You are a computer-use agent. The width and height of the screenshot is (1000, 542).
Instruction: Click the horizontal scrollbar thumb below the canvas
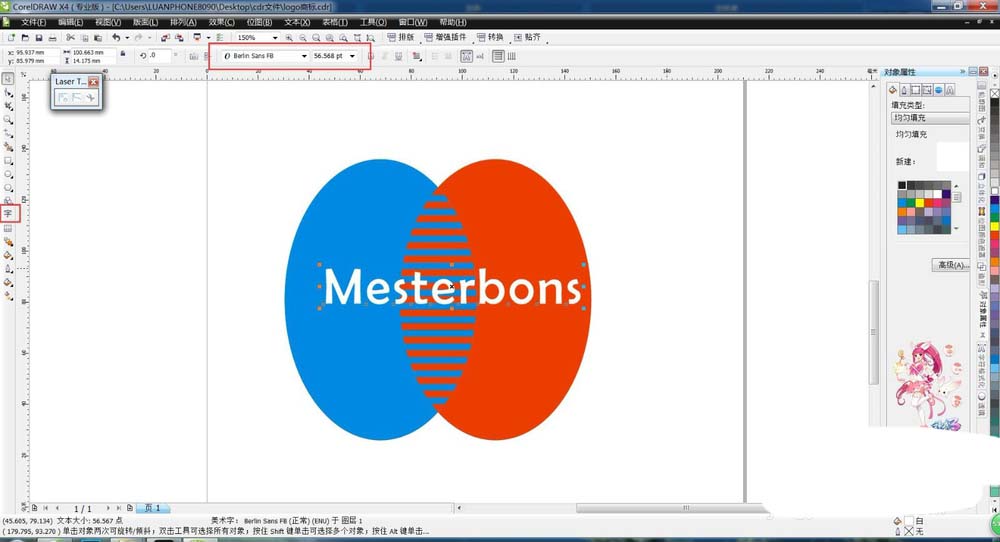coord(670,508)
